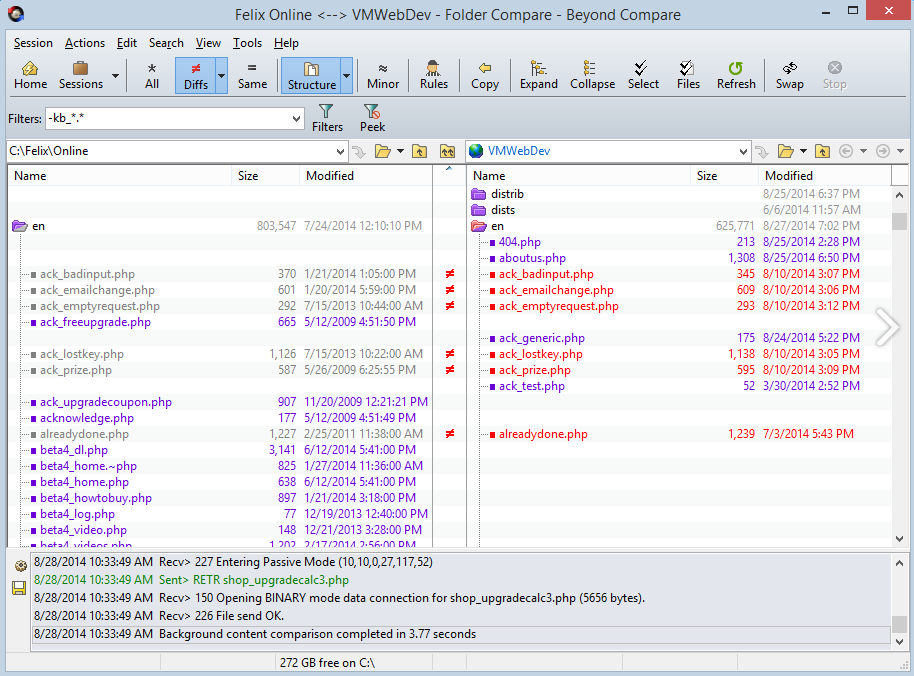
Task: Select the dists folder
Action: tap(502, 210)
